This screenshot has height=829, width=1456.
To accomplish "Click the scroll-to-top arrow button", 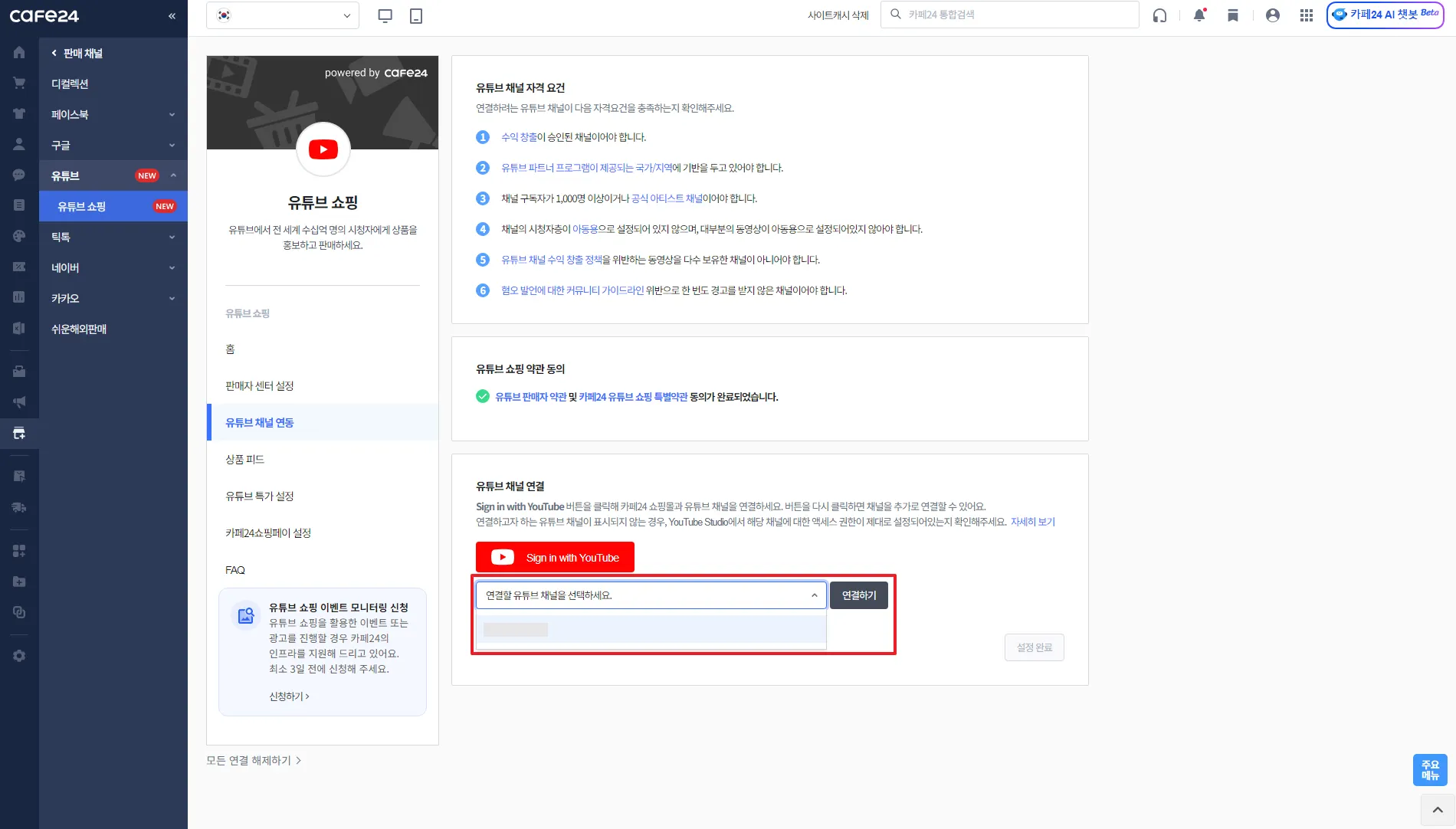I will point(1438,810).
